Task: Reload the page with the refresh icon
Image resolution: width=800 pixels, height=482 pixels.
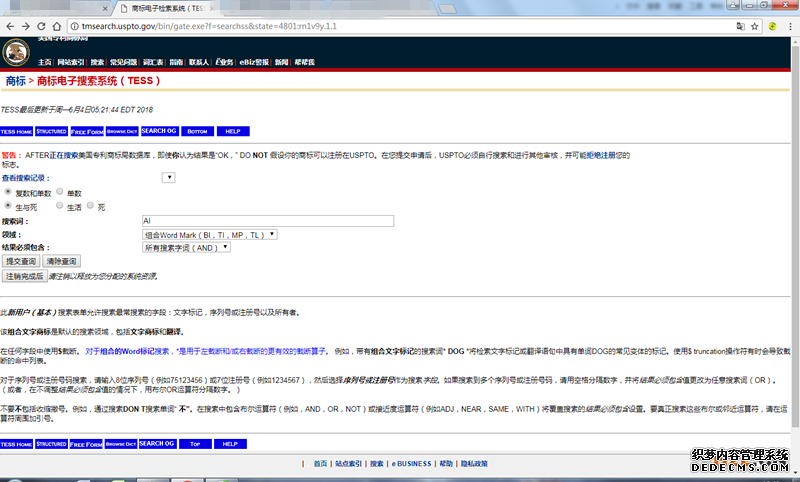Action: [x=41, y=27]
